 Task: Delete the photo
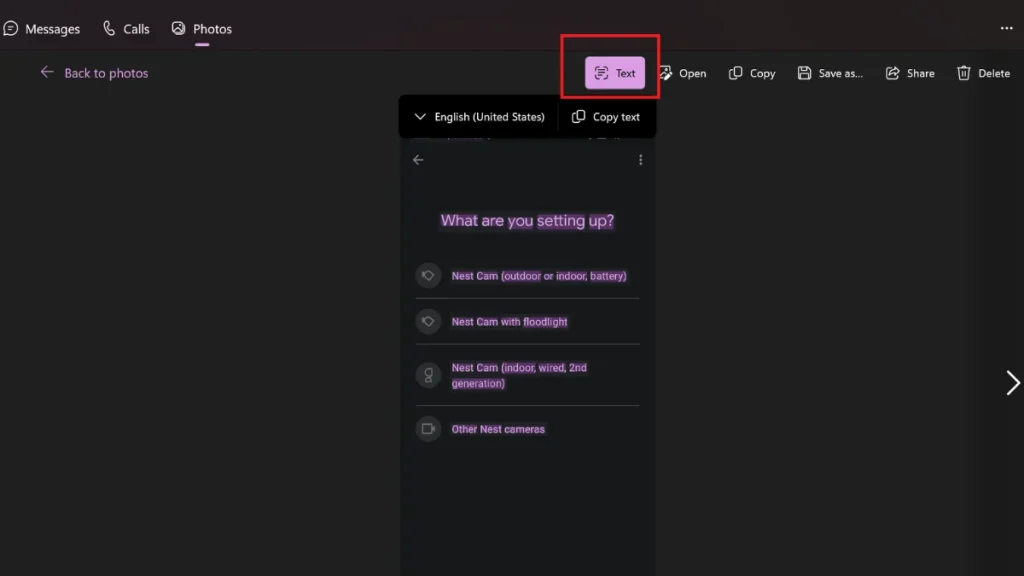pos(984,73)
